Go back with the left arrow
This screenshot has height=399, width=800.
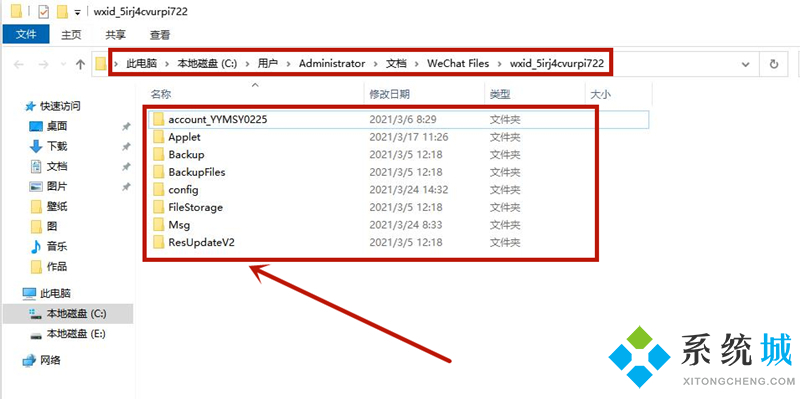pos(18,64)
